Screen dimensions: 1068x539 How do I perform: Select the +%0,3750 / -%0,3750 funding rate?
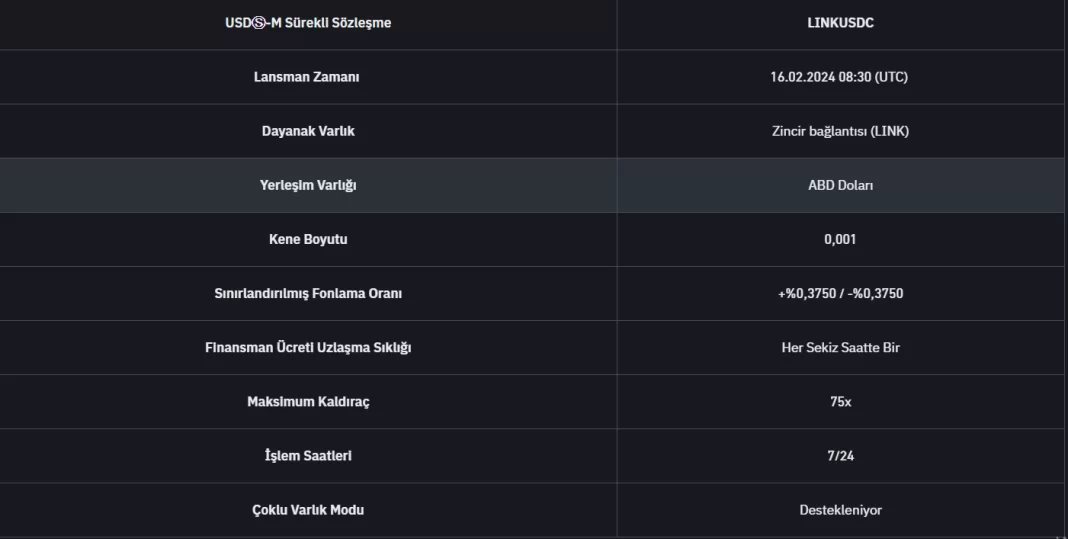coord(840,293)
